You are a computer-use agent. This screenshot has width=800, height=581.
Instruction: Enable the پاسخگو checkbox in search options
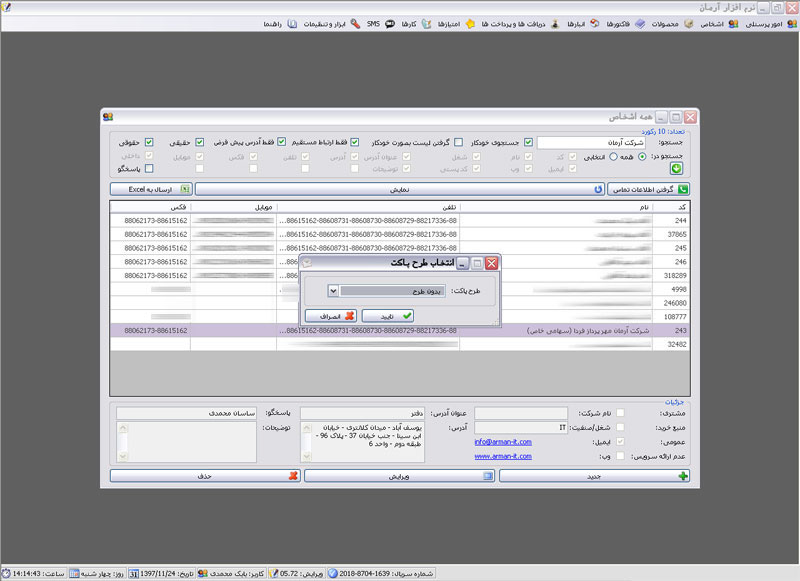click(x=149, y=168)
